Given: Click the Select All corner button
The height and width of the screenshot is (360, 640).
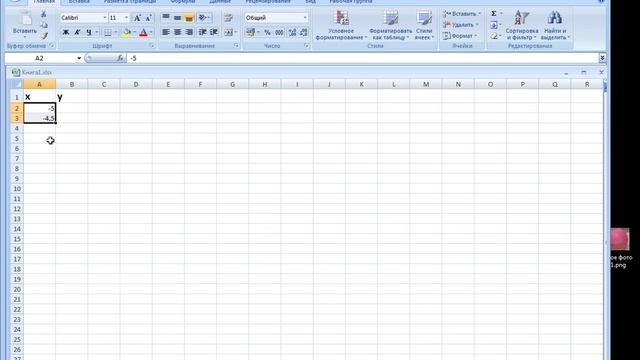Looking at the screenshot, I should pyautogui.click(x=17, y=84).
